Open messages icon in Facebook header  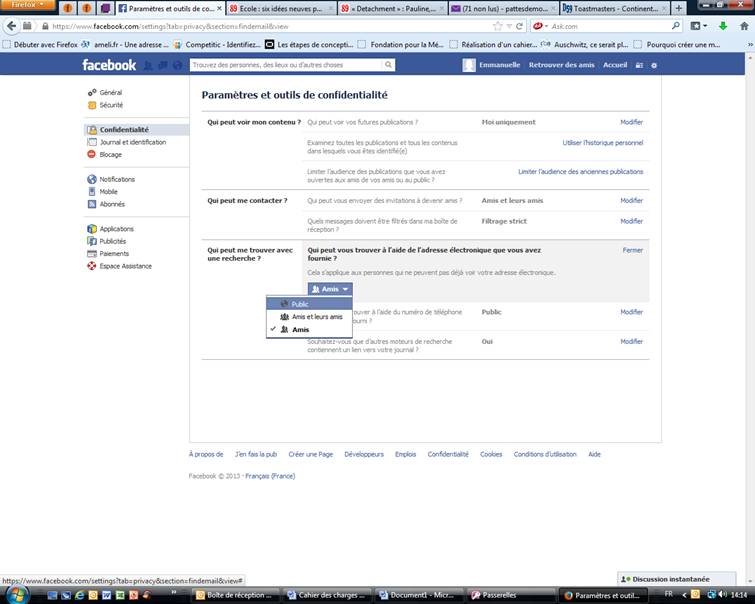coord(163,65)
